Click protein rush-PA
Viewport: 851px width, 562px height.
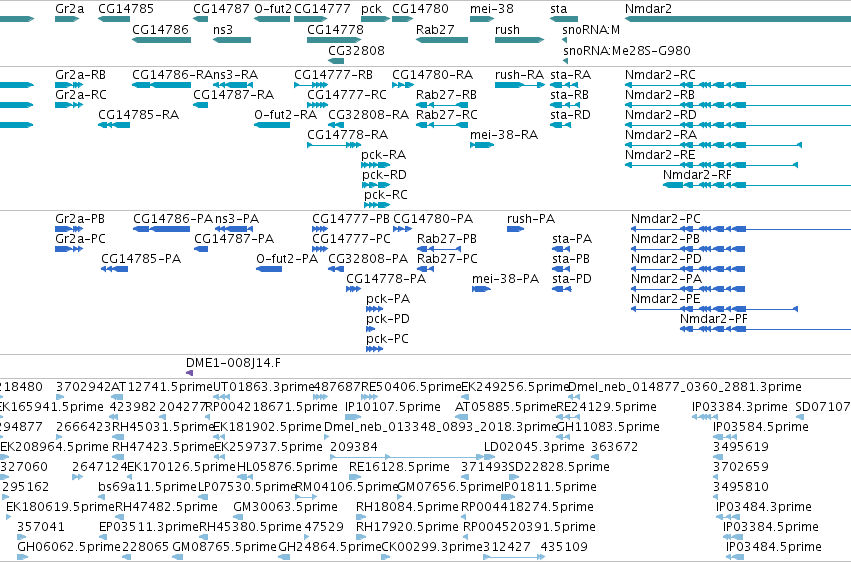pyautogui.click(x=515, y=229)
